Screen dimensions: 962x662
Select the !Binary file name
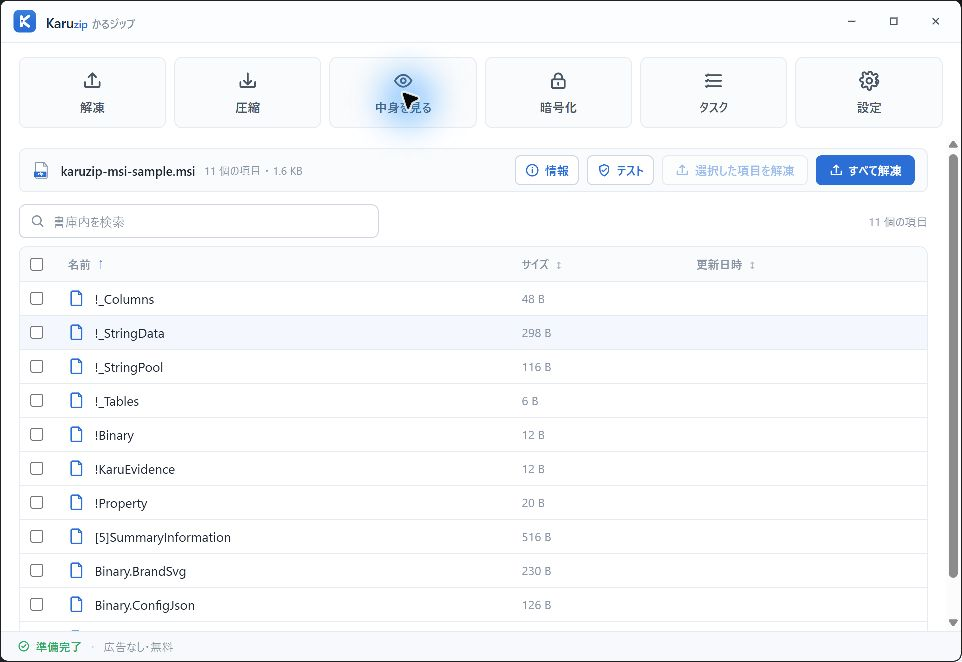(114, 436)
